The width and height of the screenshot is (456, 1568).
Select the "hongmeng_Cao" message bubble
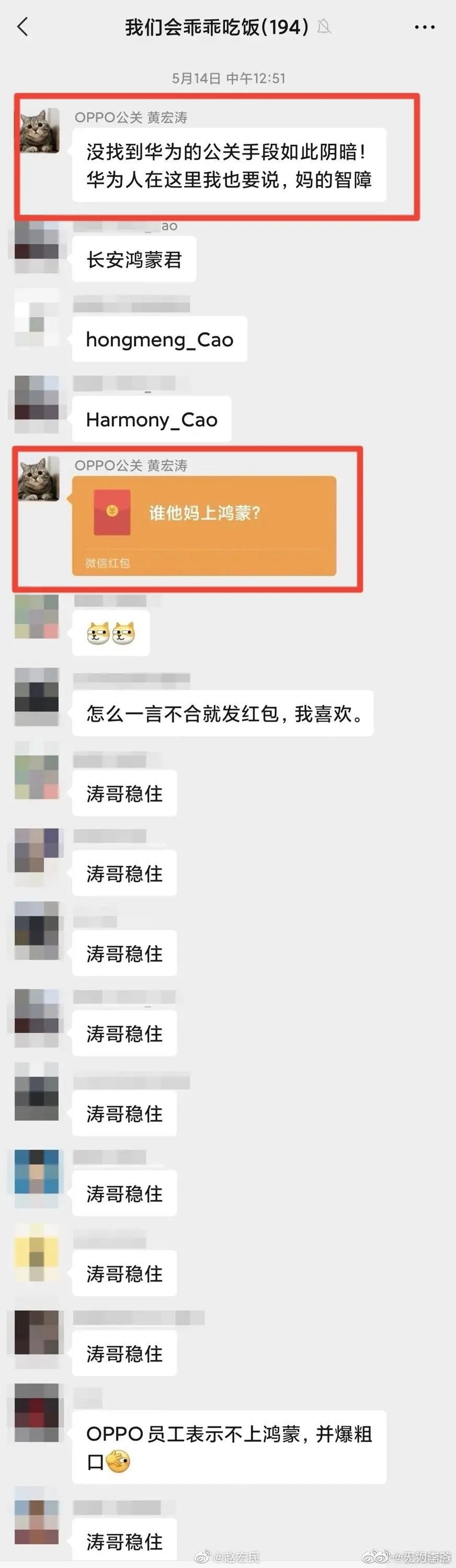[159, 339]
